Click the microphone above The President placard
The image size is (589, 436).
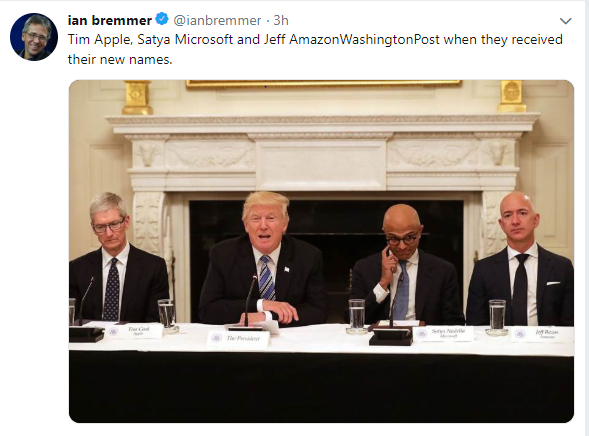(x=249, y=302)
